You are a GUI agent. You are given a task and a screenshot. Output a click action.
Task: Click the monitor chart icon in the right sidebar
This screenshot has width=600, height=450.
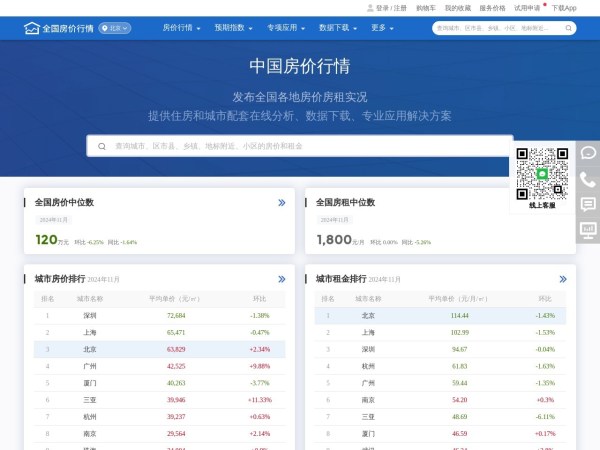click(x=588, y=229)
